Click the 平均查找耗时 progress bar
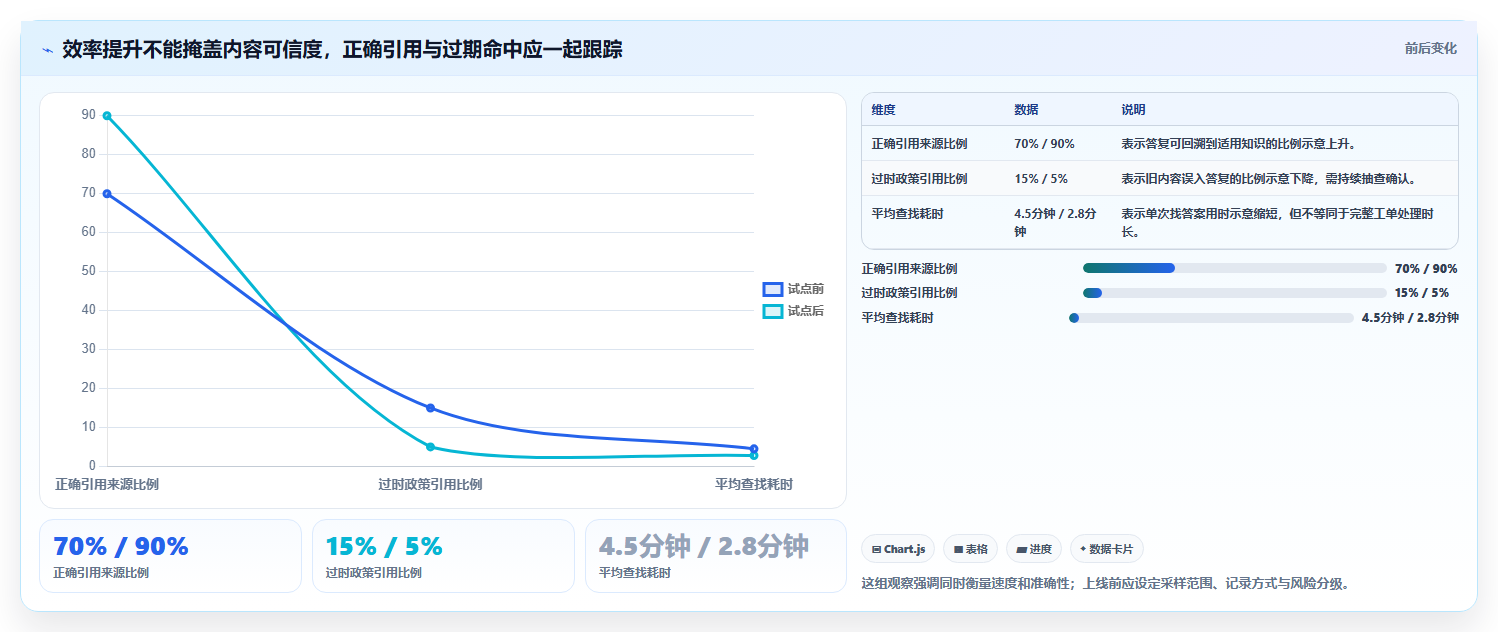The image size is (1498, 632). [x=1211, y=318]
